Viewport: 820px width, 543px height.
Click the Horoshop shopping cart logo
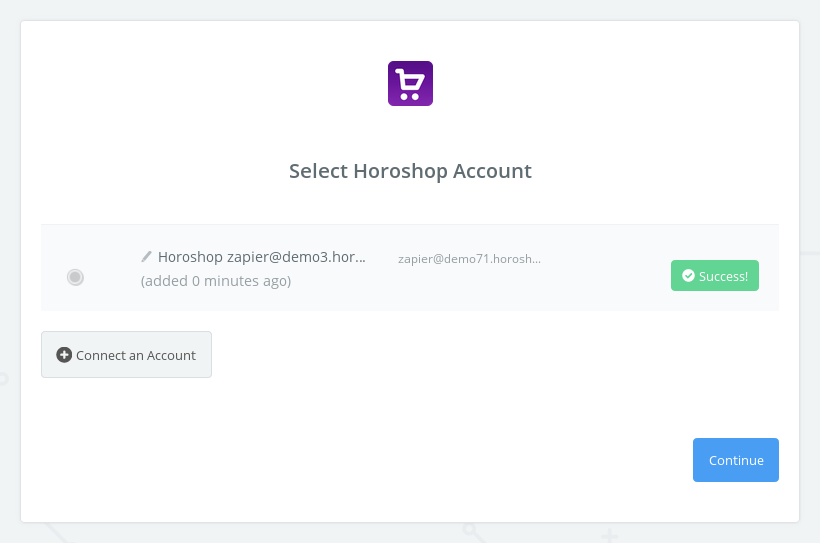(x=410, y=83)
